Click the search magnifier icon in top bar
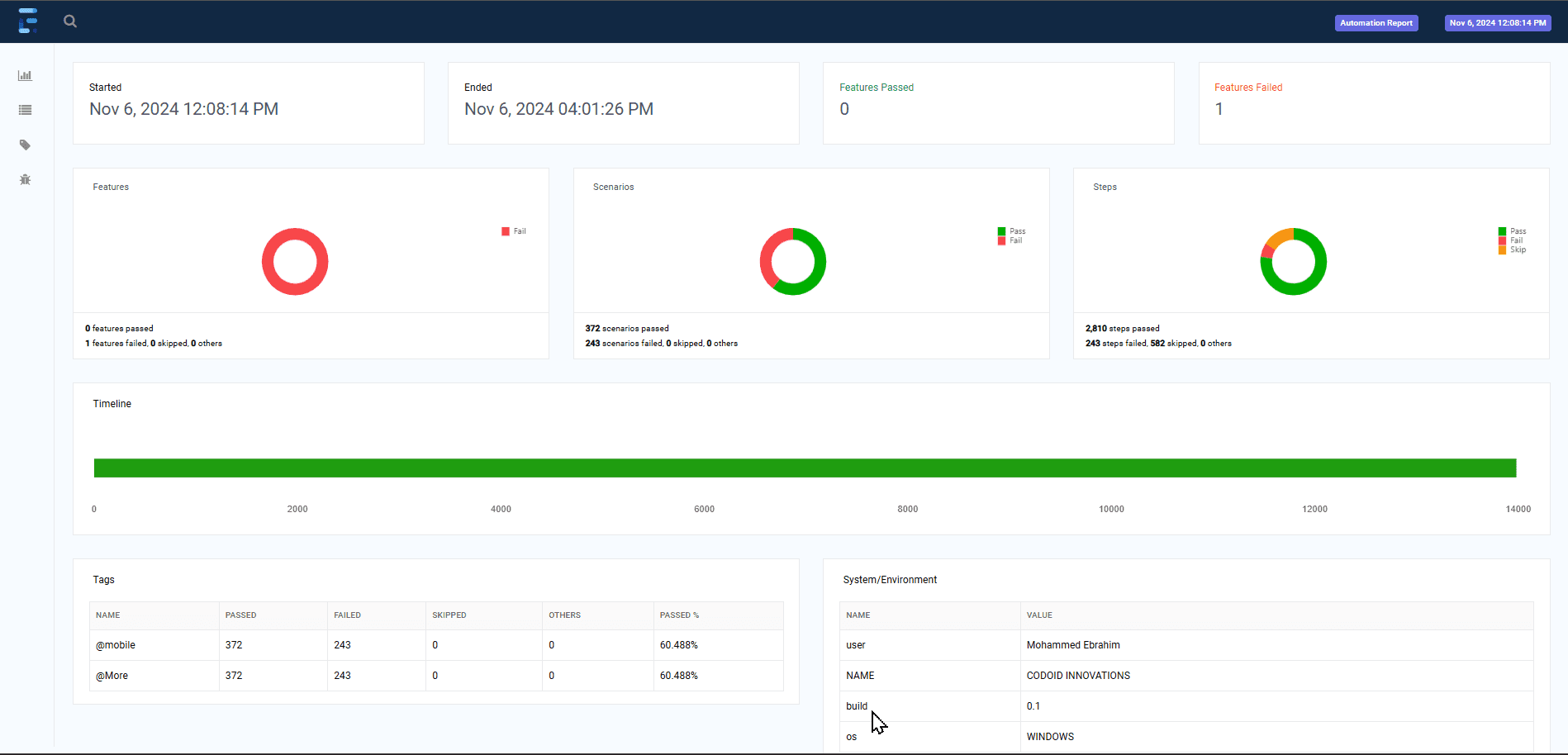1568x755 pixels. click(x=69, y=21)
